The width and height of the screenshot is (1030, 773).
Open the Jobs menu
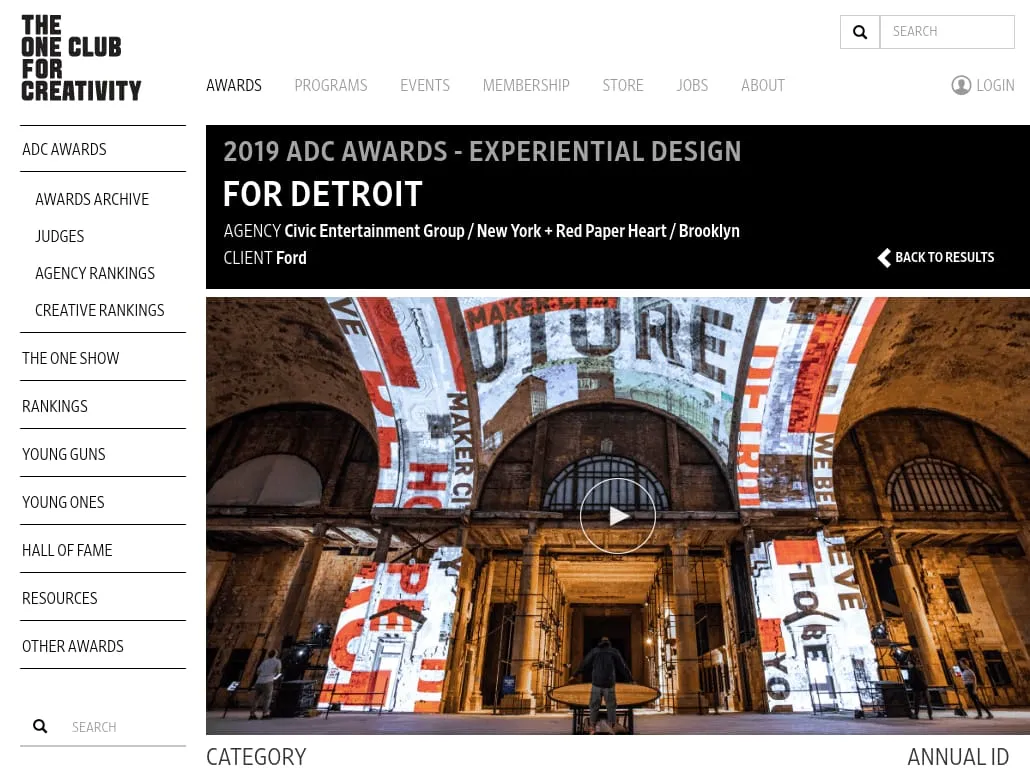click(692, 85)
